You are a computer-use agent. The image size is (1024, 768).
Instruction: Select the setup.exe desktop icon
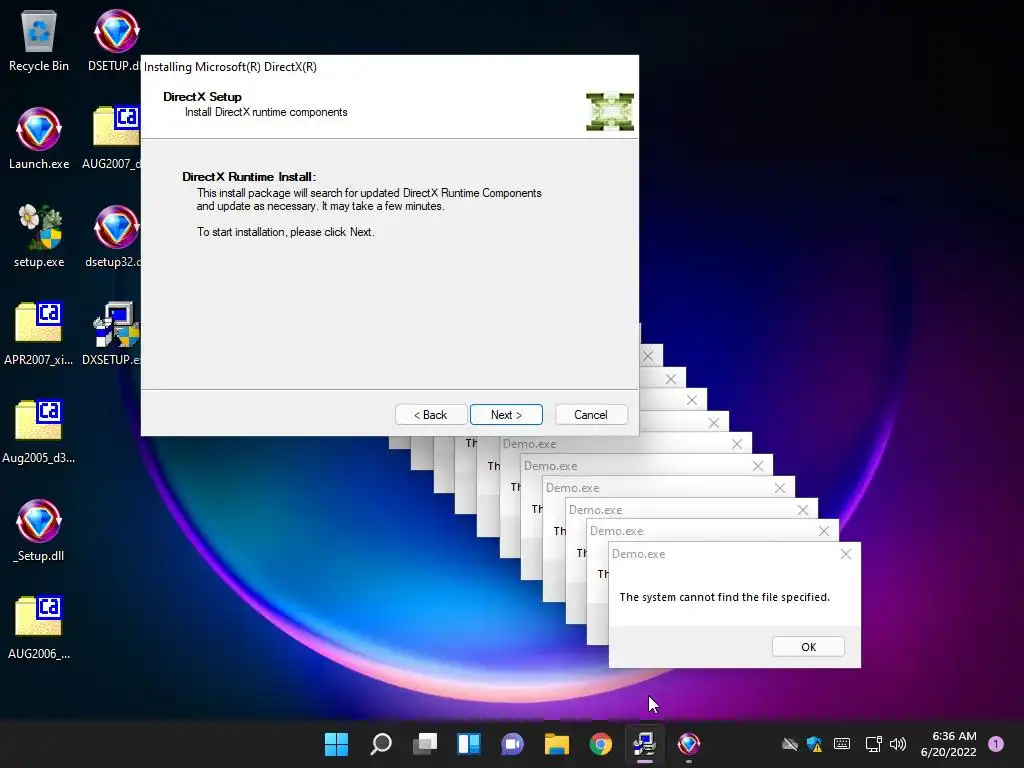coord(39,236)
